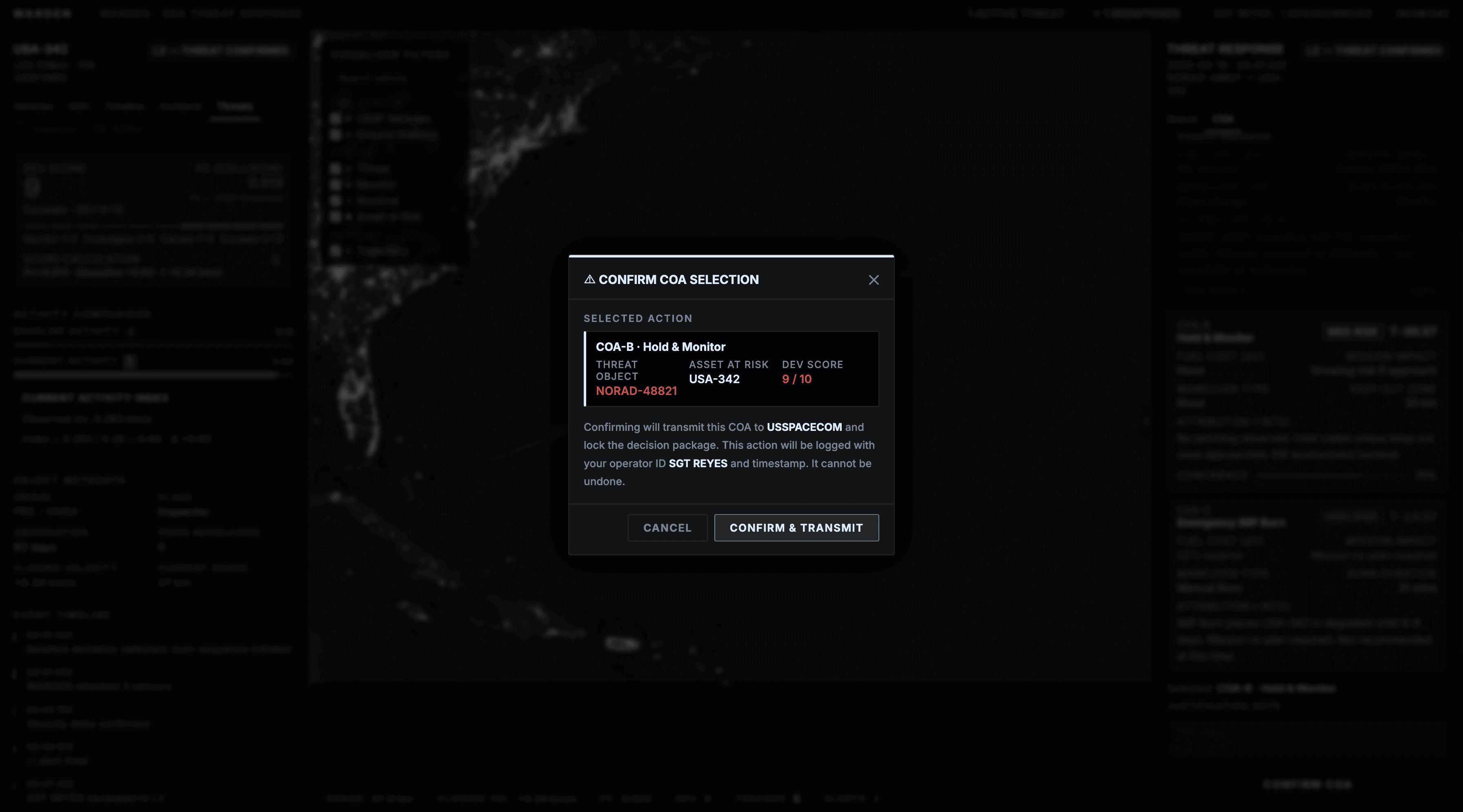Click the USSPACECOM recipient name
Image resolution: width=1463 pixels, height=812 pixels.
coord(804,427)
